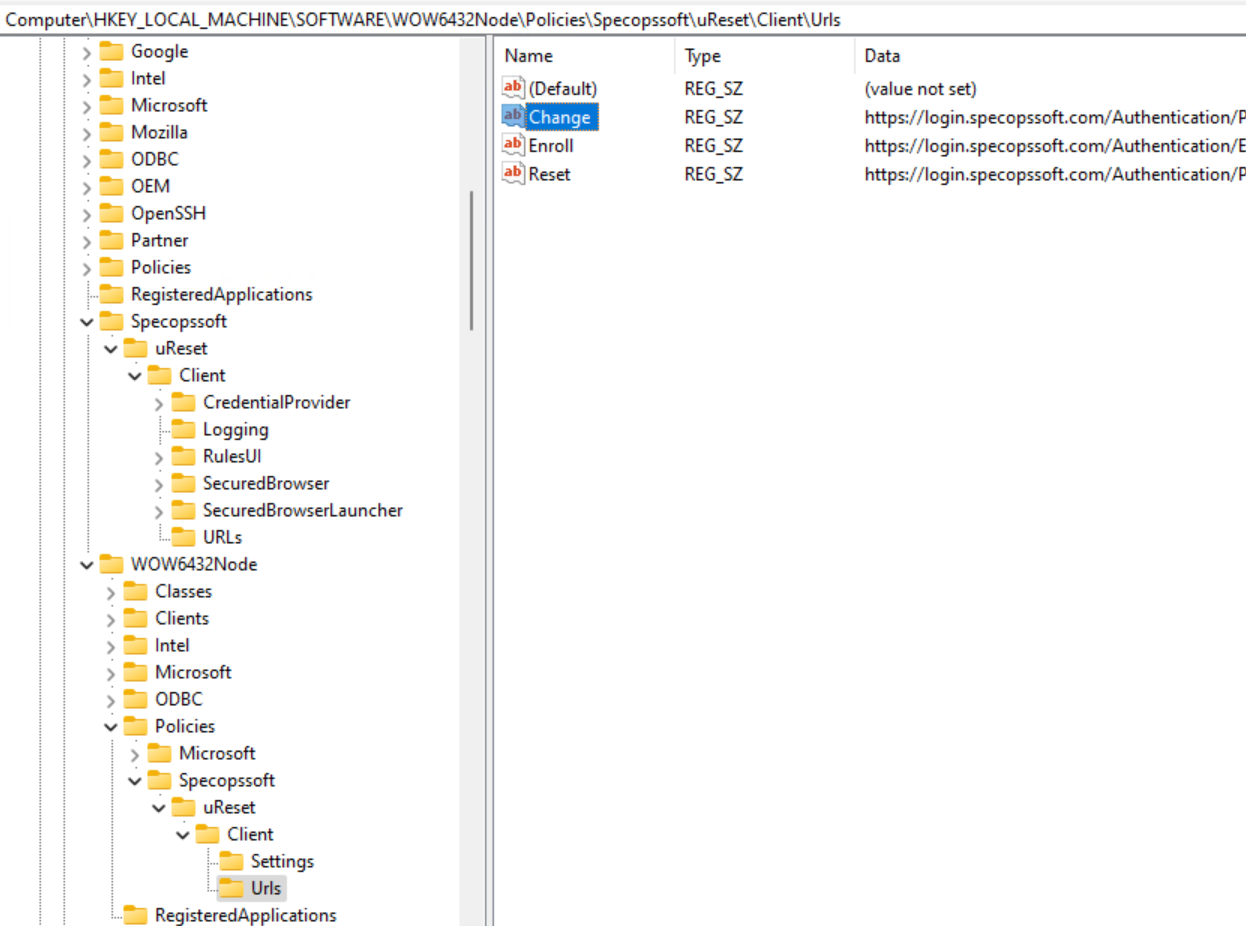Screen dimensions: 1246x926
Task: Click the URL data in the Change row
Action: (1055, 117)
